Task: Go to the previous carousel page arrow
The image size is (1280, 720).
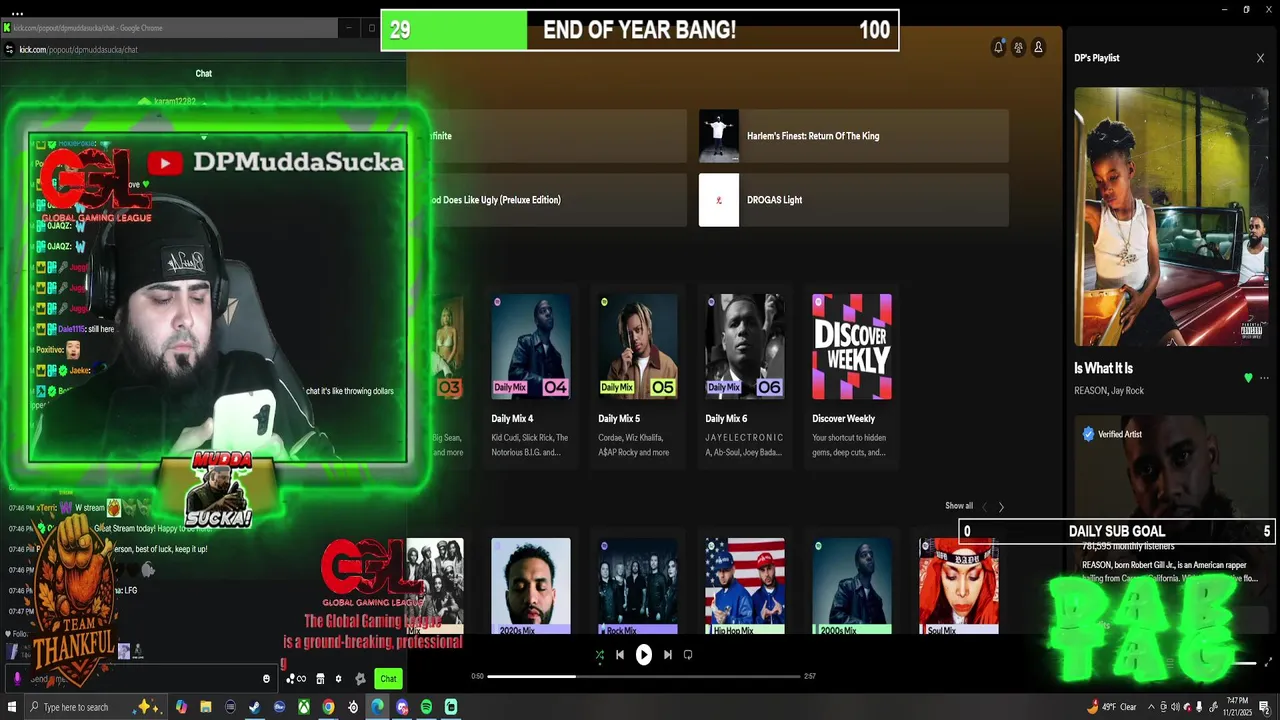Action: coord(984,507)
